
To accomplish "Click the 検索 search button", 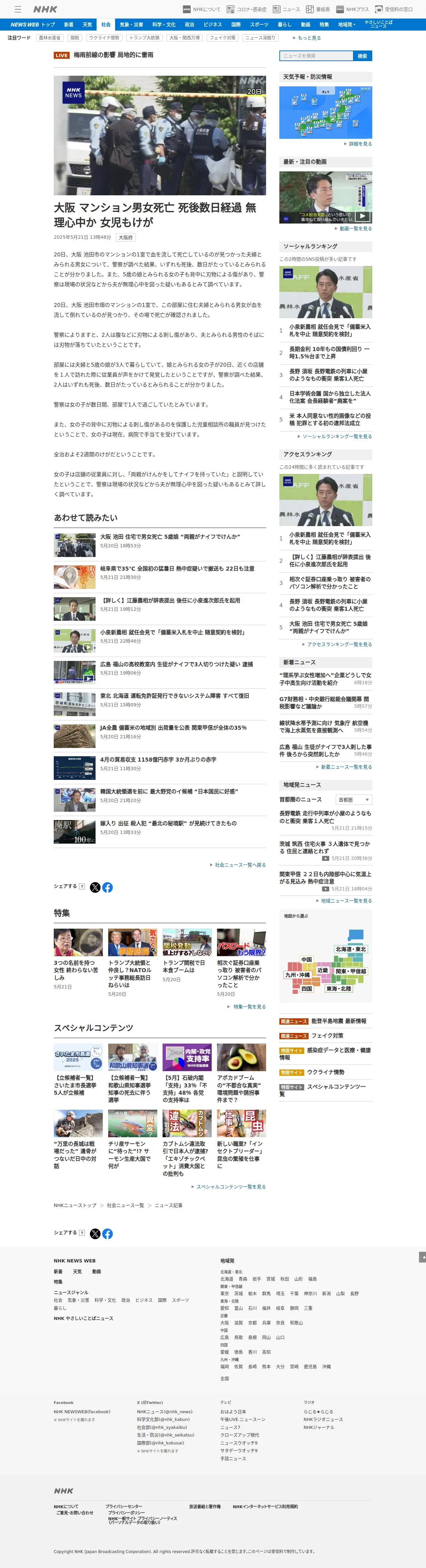I will coord(362,56).
